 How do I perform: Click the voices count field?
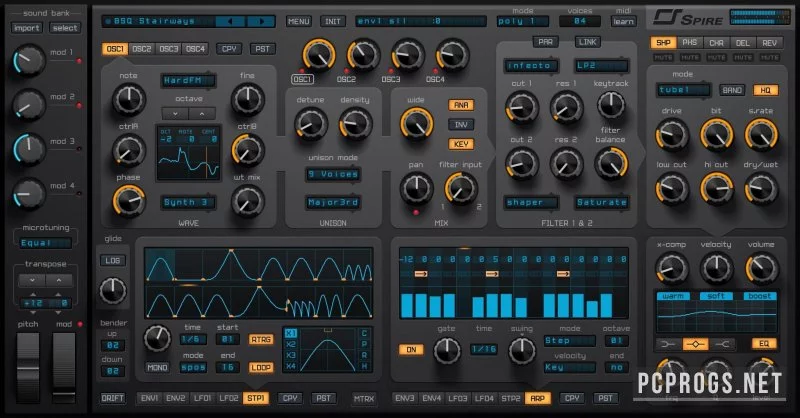point(580,21)
